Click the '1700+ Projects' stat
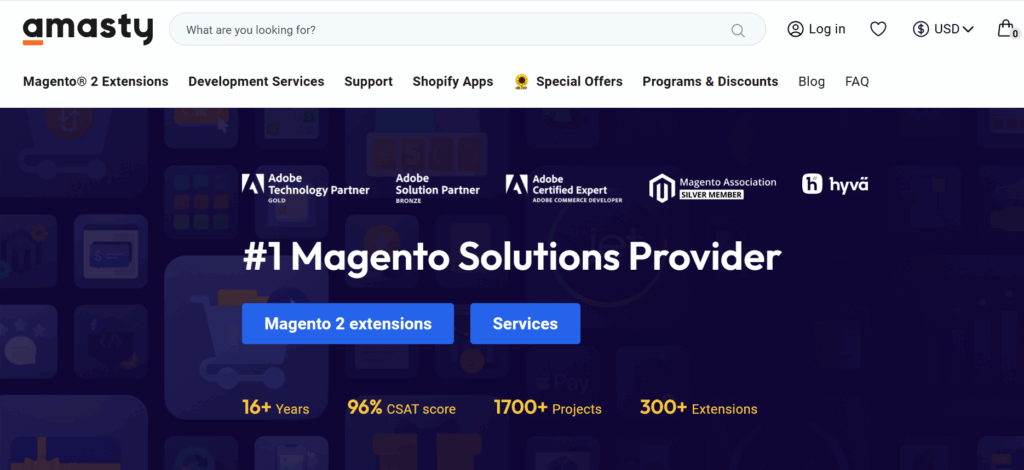The width and height of the screenshot is (1024, 470). (x=548, y=408)
